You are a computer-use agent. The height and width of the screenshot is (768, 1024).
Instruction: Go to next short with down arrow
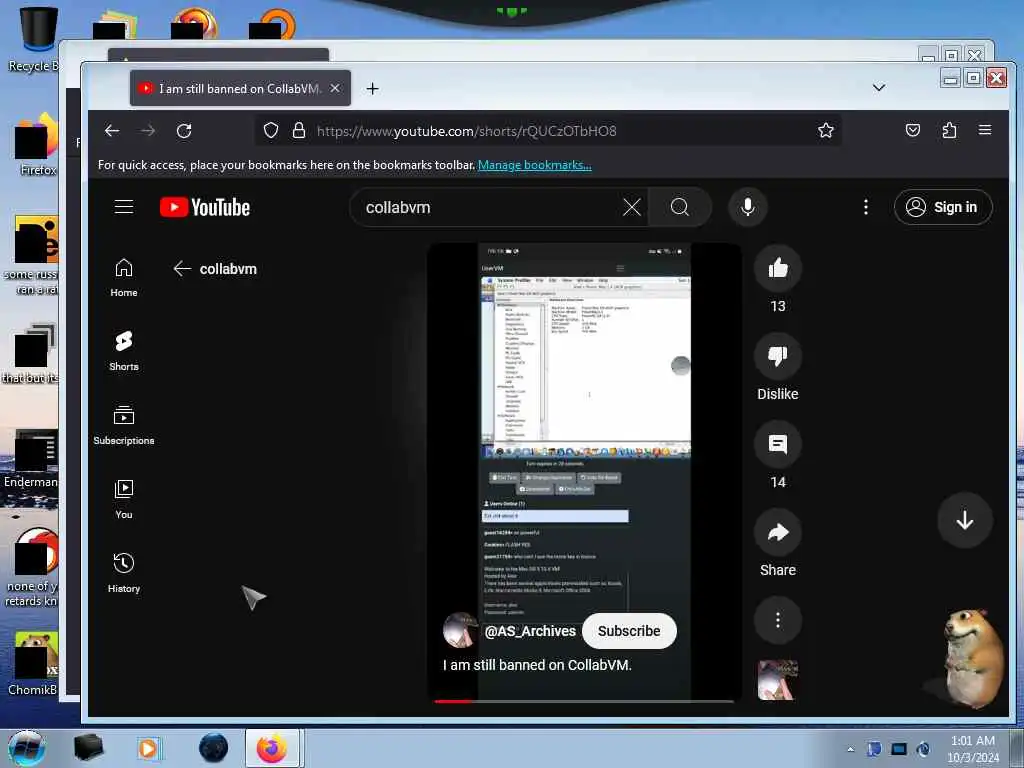coord(965,520)
